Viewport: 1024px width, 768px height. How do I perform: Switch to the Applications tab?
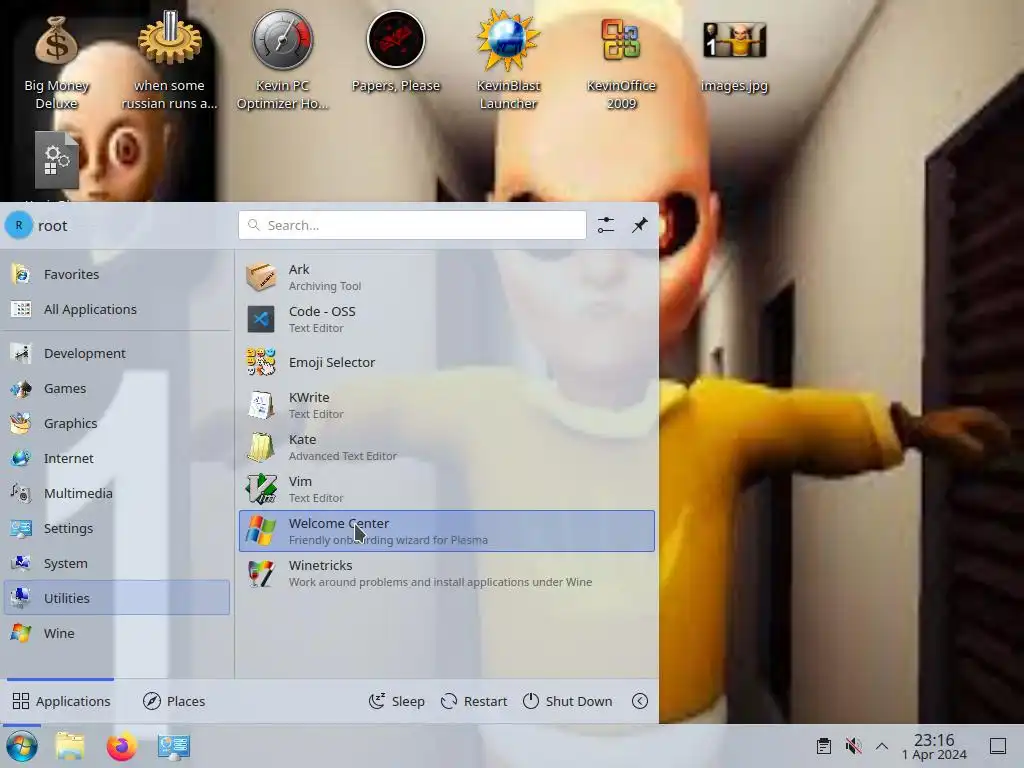coord(61,701)
